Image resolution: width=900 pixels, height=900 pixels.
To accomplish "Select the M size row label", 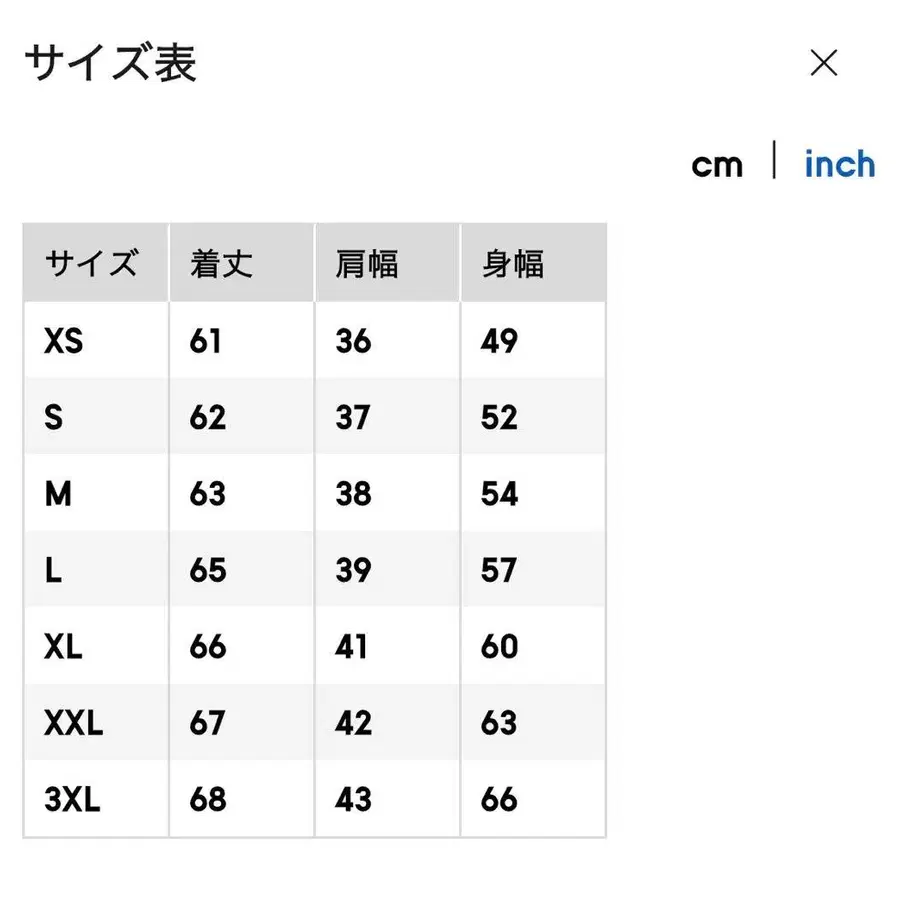I will tap(56, 493).
